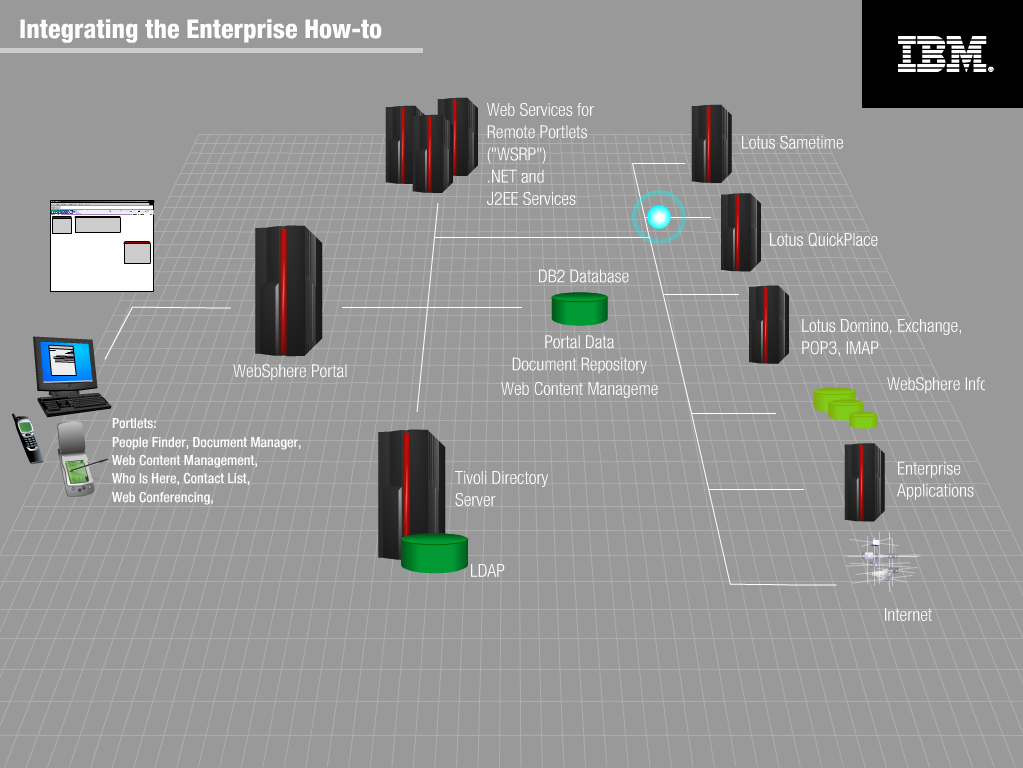Select the WSRP server cluster icon
Image resolution: width=1023 pixels, height=768 pixels.
pos(431,145)
